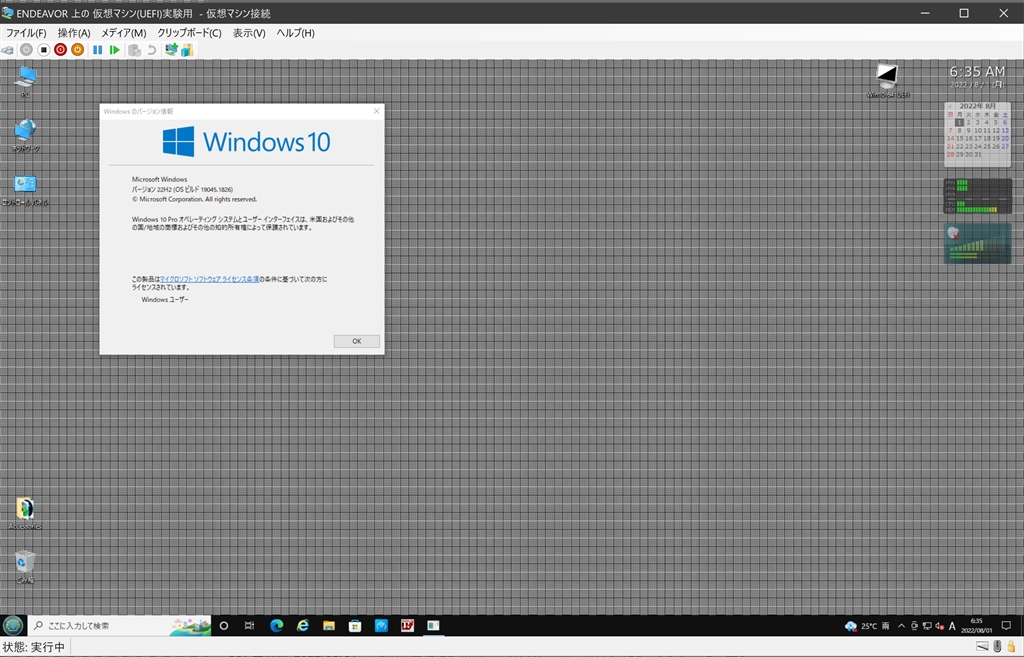This screenshot has height=657, width=1024.
Task: Select day 15 on the calendar gadget
Action: click(959, 138)
